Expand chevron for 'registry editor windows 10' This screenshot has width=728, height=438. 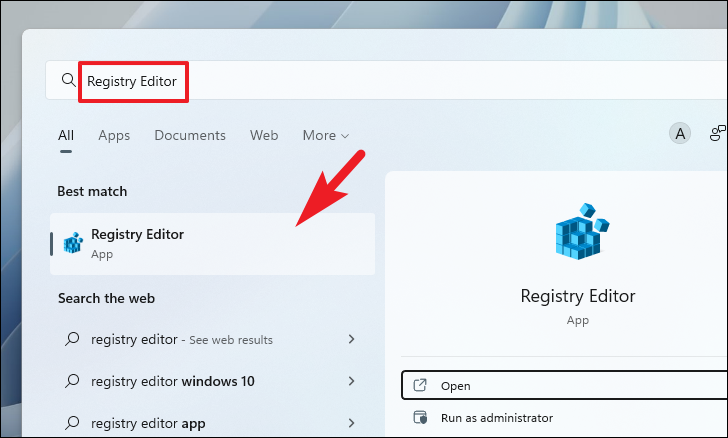[351, 381]
